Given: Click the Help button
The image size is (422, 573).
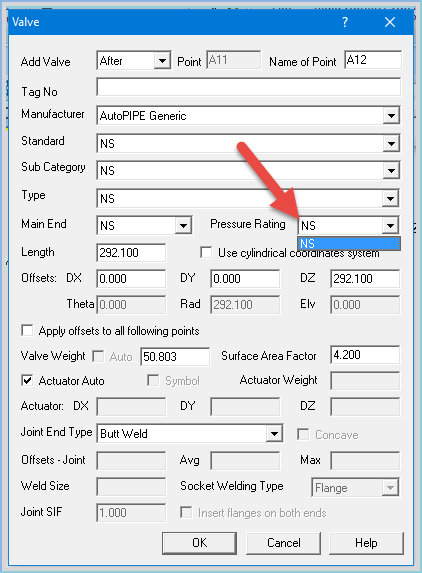Looking at the screenshot, I should (x=366, y=543).
